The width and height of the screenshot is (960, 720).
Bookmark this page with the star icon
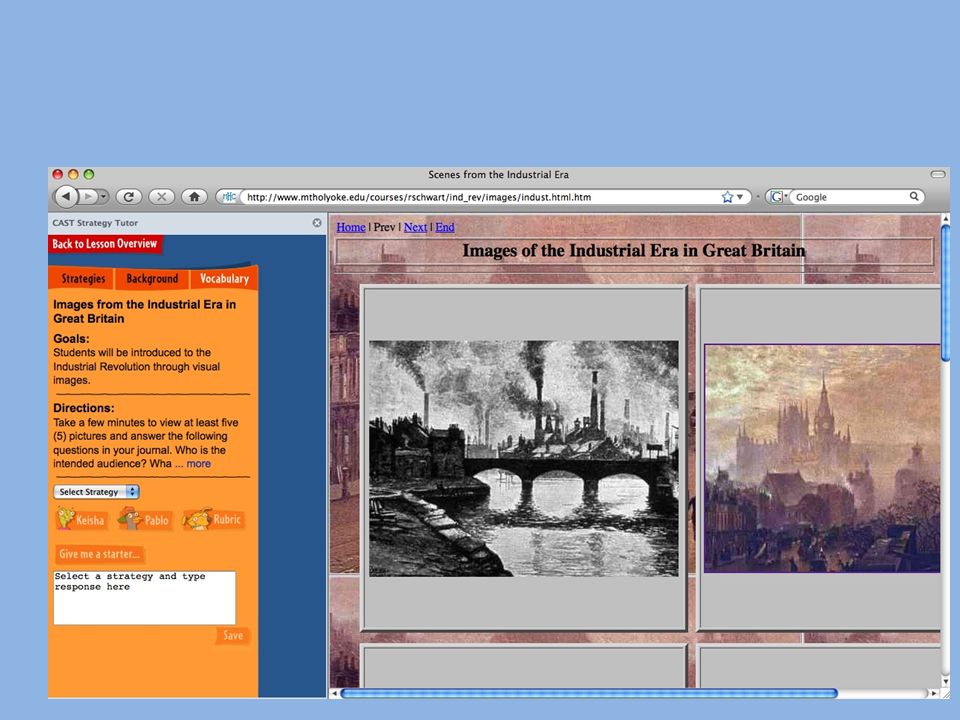727,197
